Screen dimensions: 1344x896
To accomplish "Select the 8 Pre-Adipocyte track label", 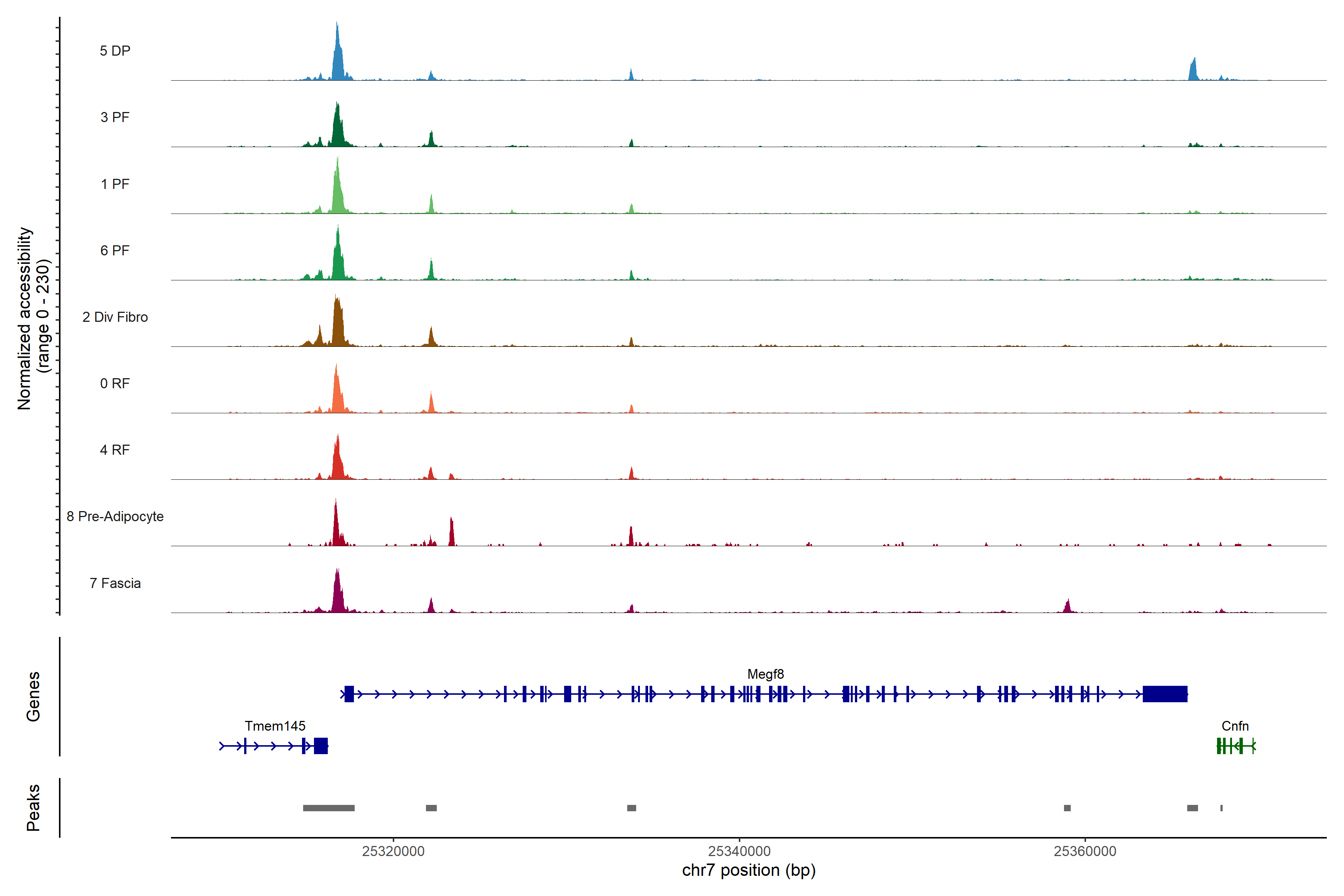I will point(115,517).
